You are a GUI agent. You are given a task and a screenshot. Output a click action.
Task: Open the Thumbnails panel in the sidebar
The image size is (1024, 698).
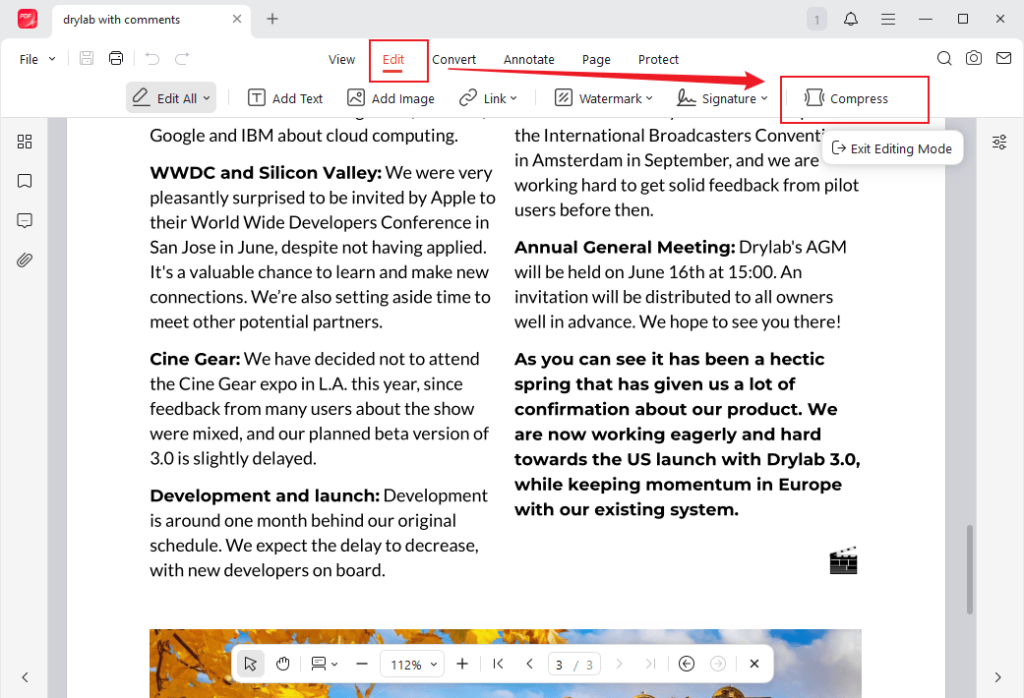[24, 142]
